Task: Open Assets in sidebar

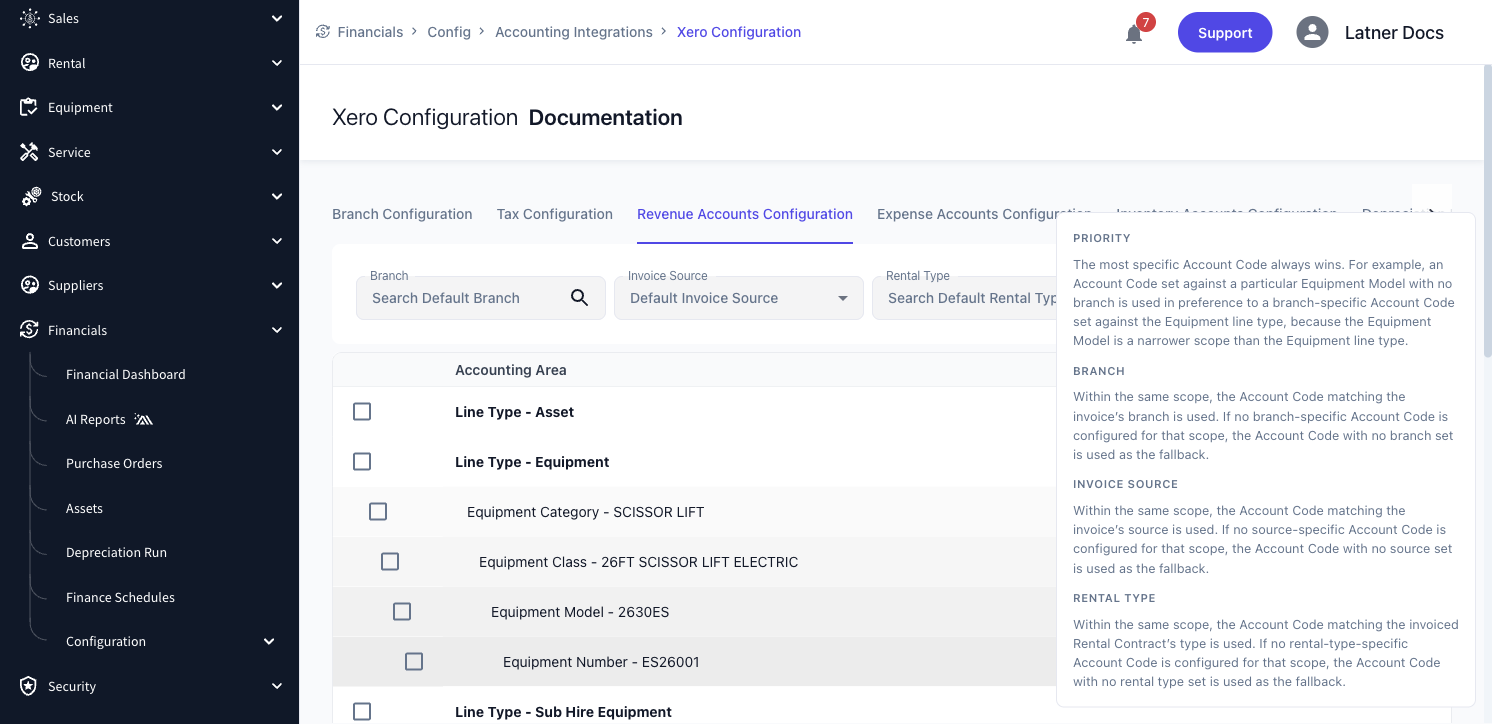Action: click(x=84, y=508)
